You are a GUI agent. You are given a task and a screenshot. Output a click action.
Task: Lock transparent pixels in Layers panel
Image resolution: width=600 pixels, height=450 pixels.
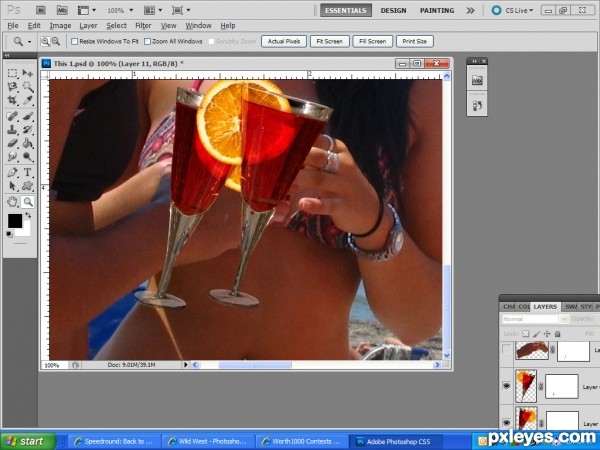526,334
